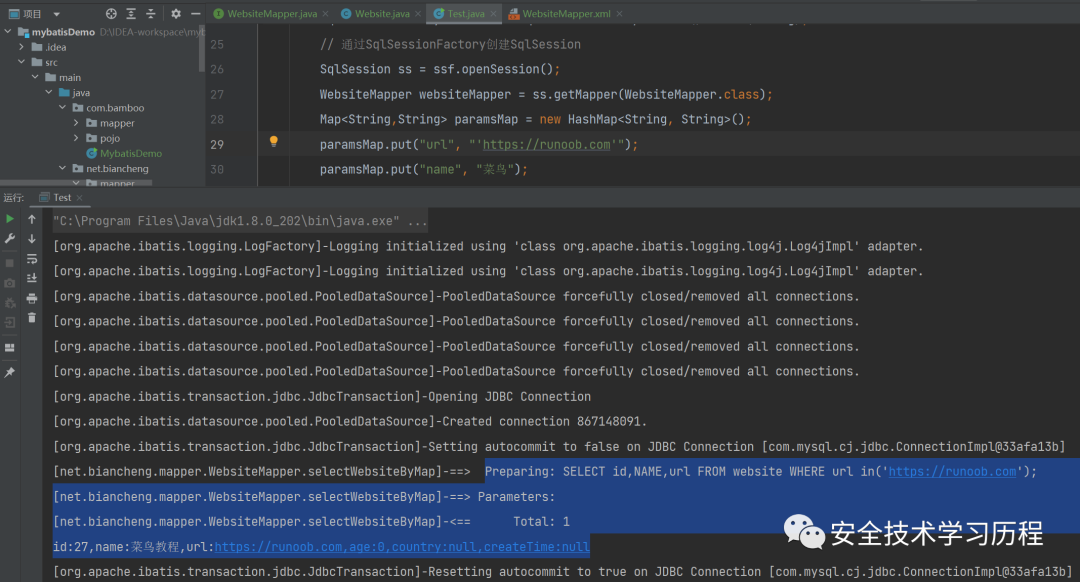
Task: Toggle soft-wrap in the console
Action: [32, 259]
